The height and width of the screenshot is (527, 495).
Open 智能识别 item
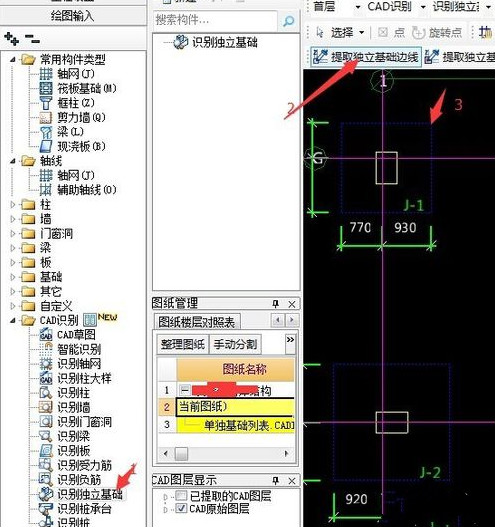[x=70, y=349]
